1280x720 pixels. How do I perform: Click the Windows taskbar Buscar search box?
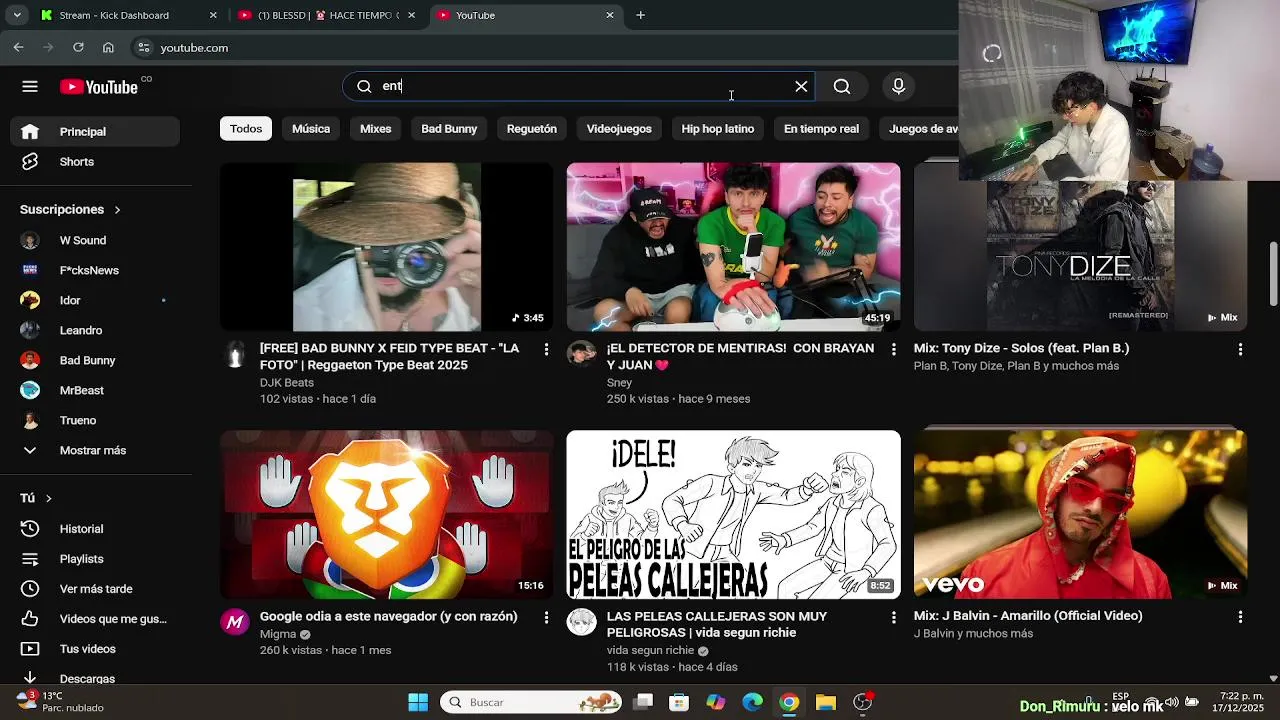[x=531, y=702]
